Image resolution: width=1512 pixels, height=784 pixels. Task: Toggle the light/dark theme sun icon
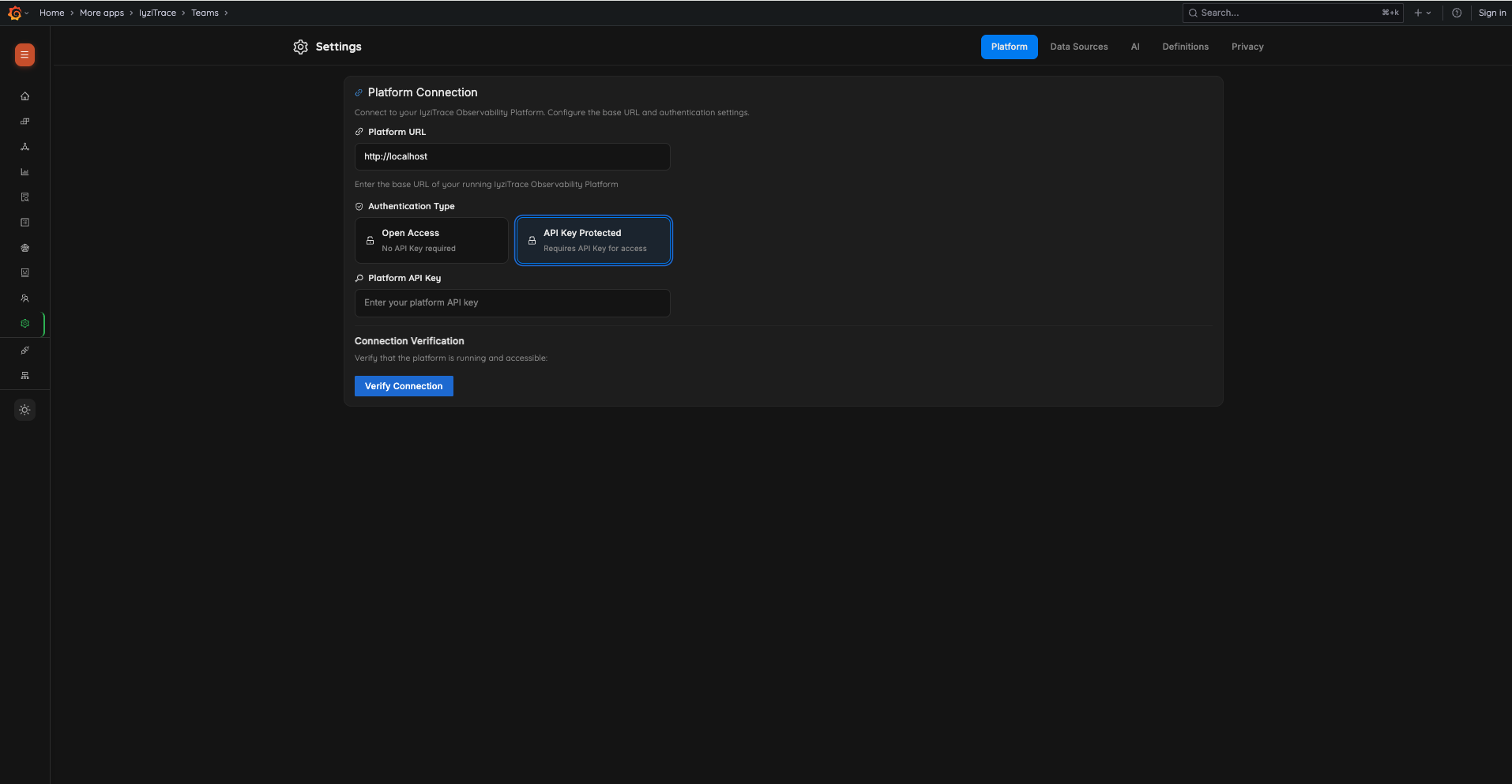click(24, 410)
